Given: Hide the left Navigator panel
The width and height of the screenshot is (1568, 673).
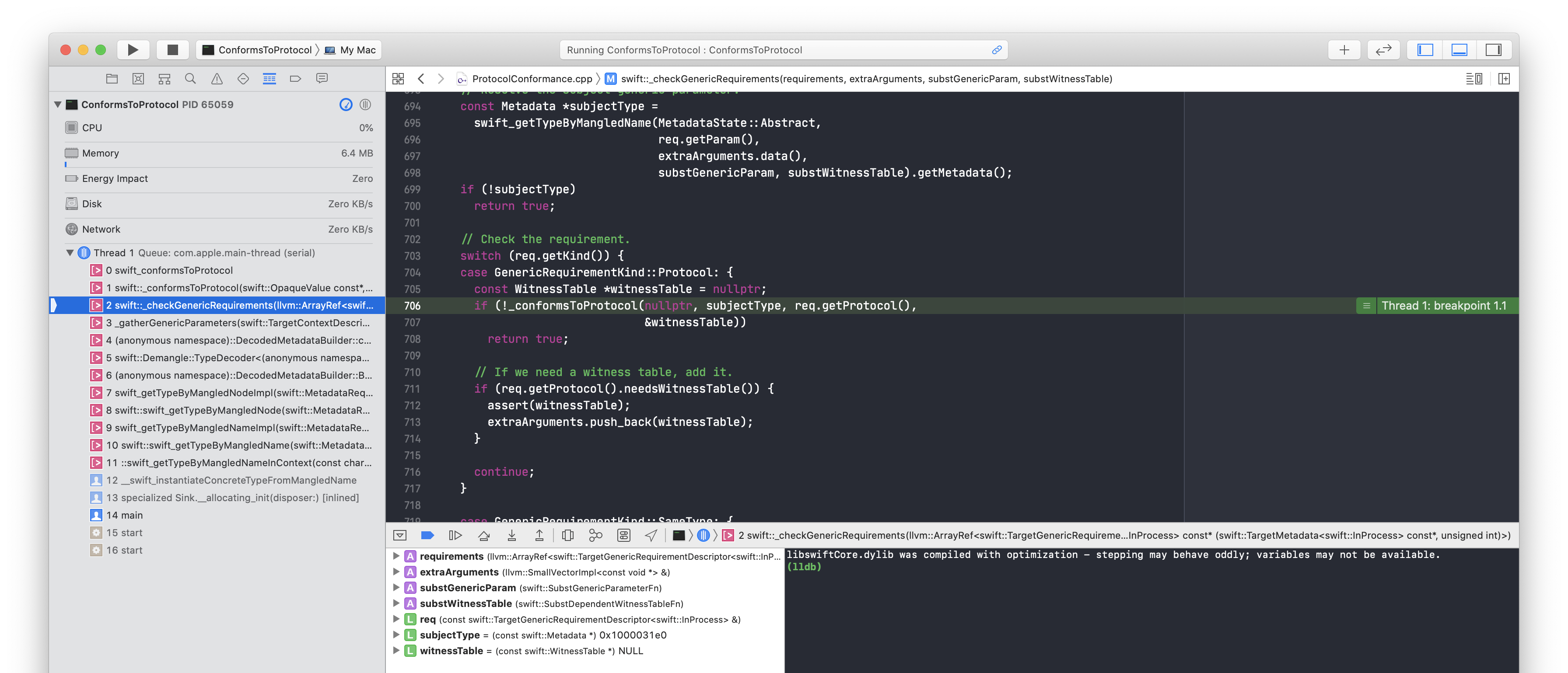Looking at the screenshot, I should coord(1425,50).
